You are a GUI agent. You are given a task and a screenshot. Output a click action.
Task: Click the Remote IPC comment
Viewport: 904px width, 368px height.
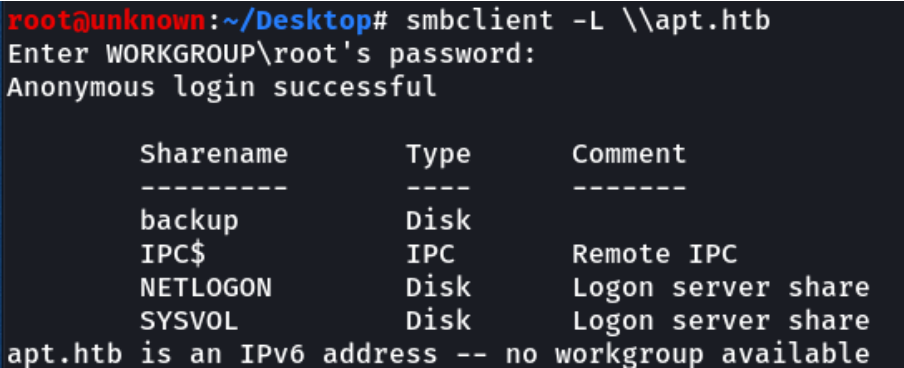pos(654,254)
